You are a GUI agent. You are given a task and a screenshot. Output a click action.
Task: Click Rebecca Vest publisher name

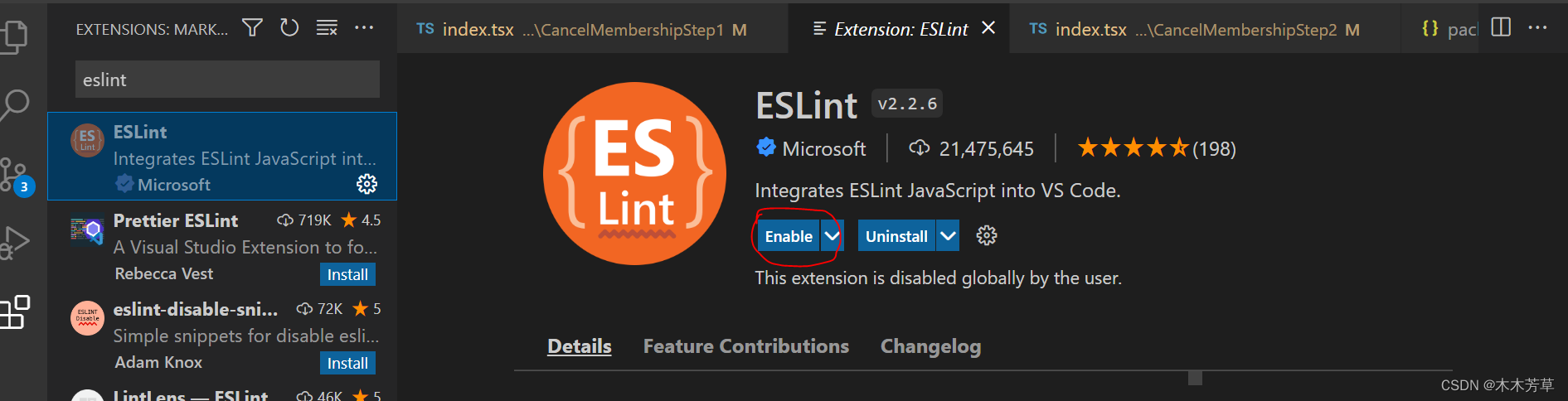163,273
